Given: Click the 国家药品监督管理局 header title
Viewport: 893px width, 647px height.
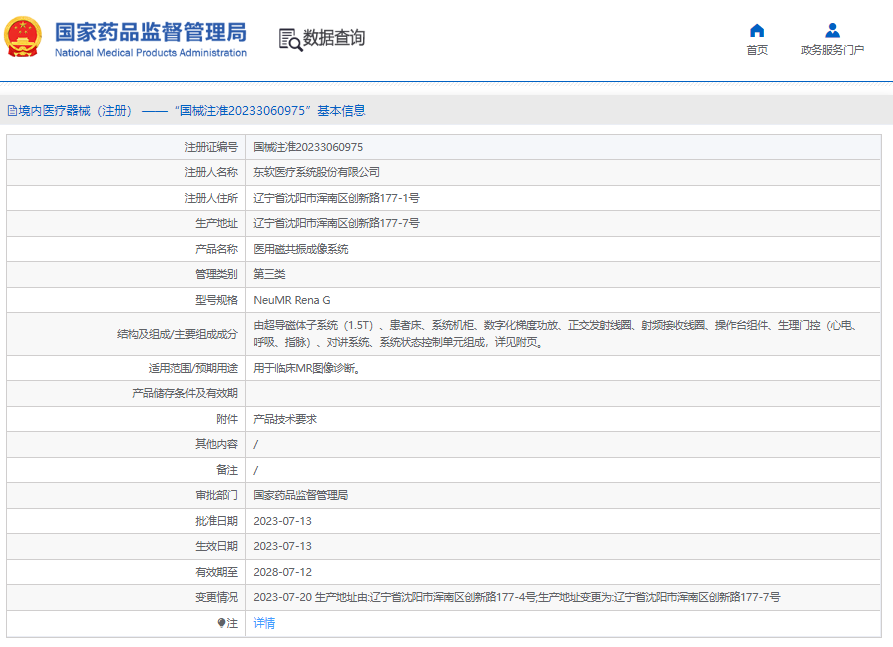Looking at the screenshot, I should tap(151, 32).
